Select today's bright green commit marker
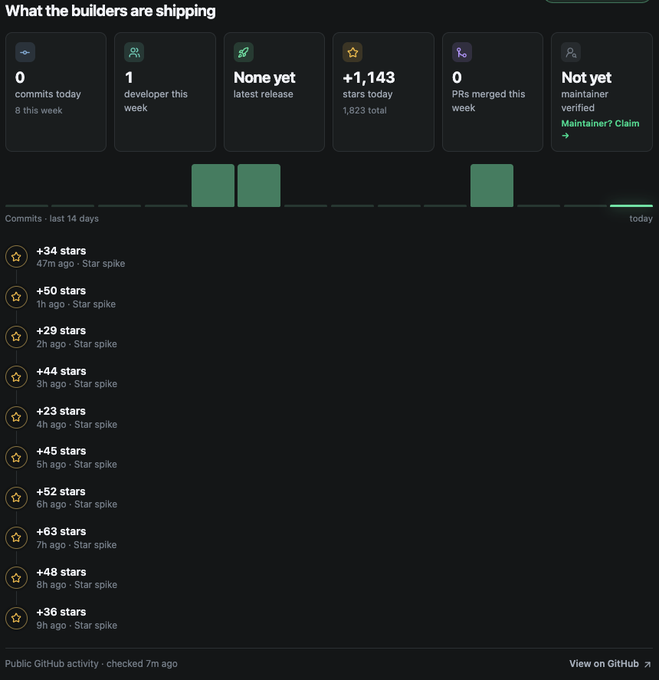The image size is (659, 680). coord(631,206)
